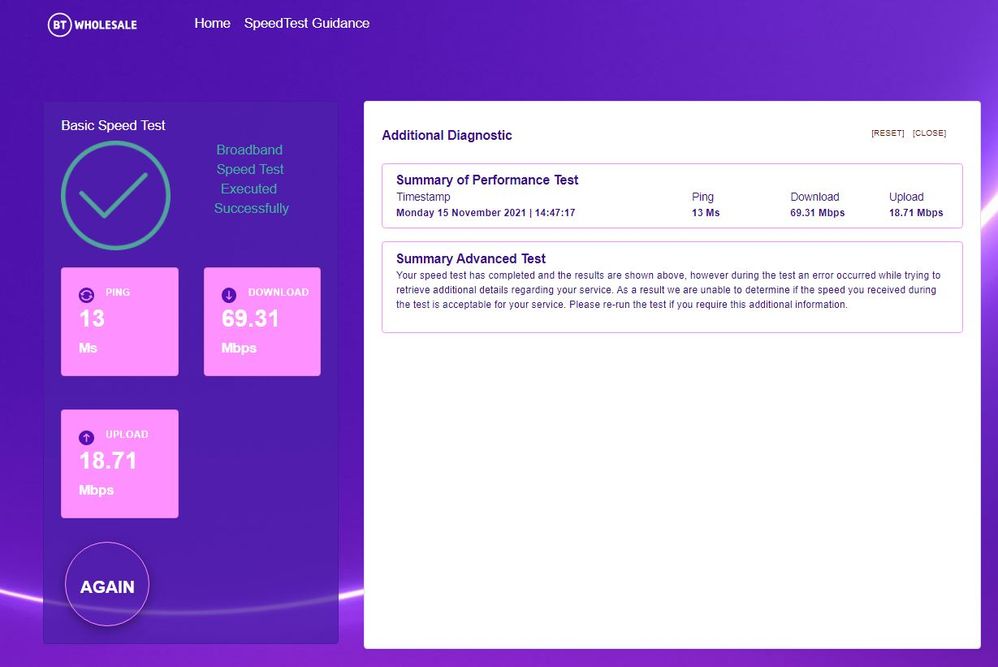Close the Additional Diagnostic panel
Viewport: 998px width, 667px height.
tap(929, 133)
